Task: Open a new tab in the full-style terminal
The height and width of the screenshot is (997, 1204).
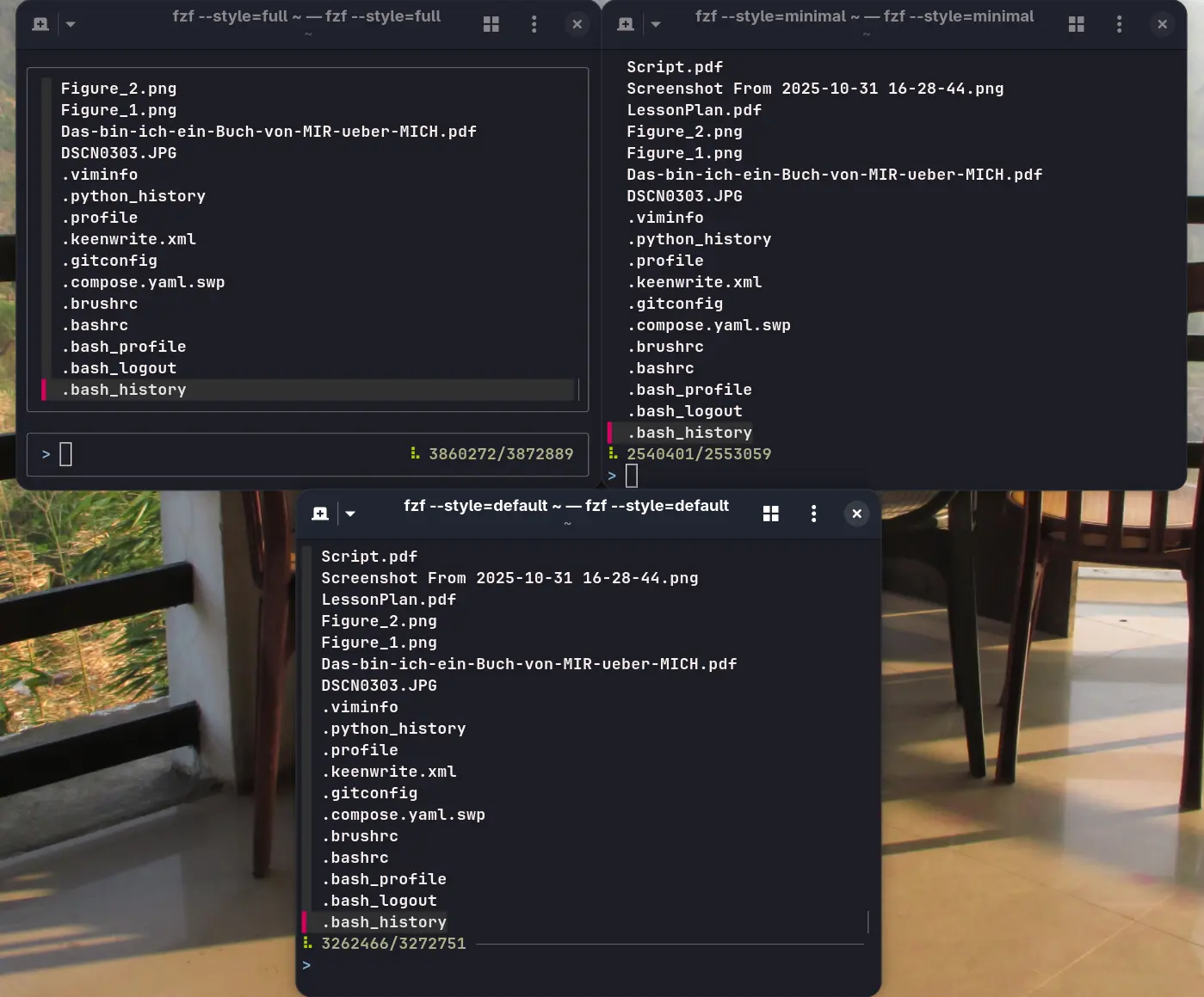Action: coord(40,23)
